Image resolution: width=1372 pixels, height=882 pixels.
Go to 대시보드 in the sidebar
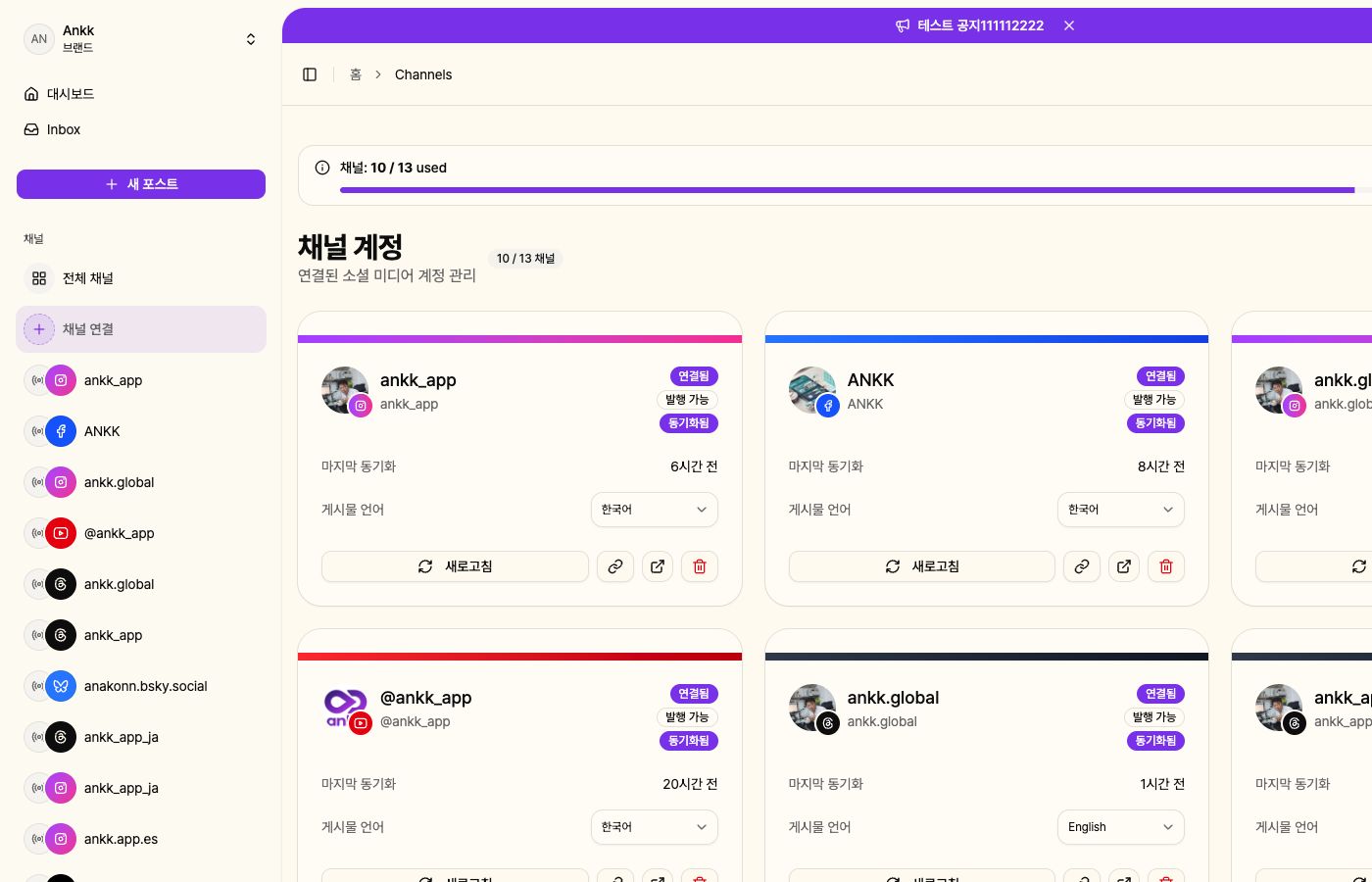coord(141,94)
